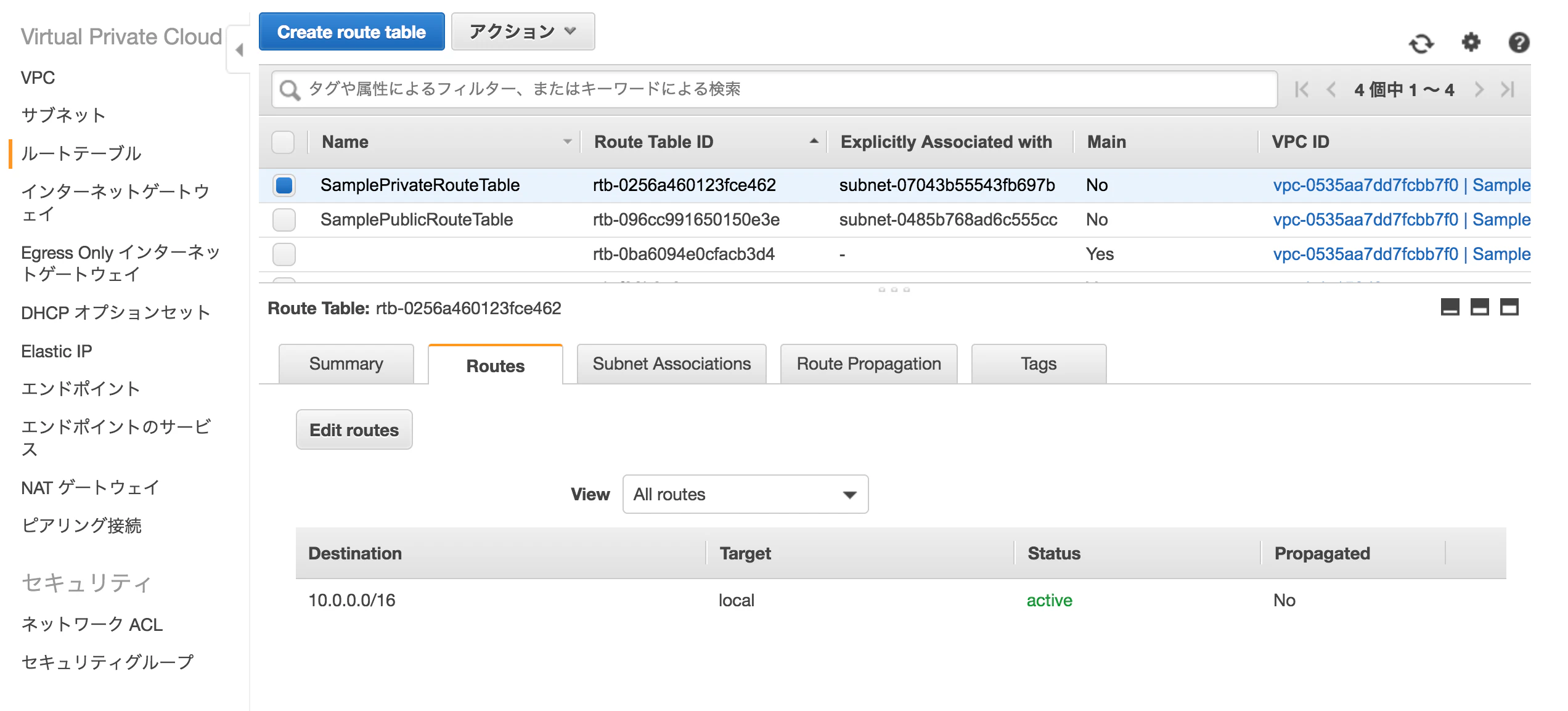Click the Edit routes button
Viewport: 1568px width, 711px height.
coord(354,430)
